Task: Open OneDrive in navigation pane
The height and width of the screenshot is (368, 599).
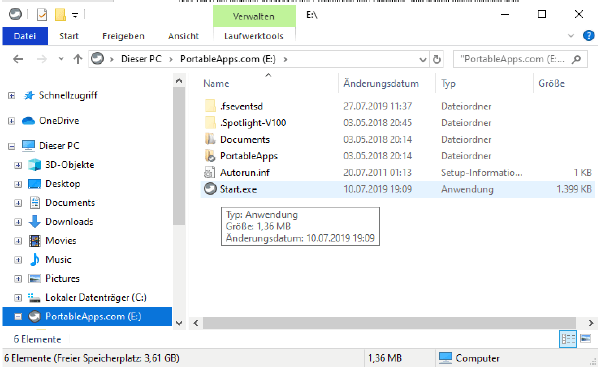Action: (59, 121)
